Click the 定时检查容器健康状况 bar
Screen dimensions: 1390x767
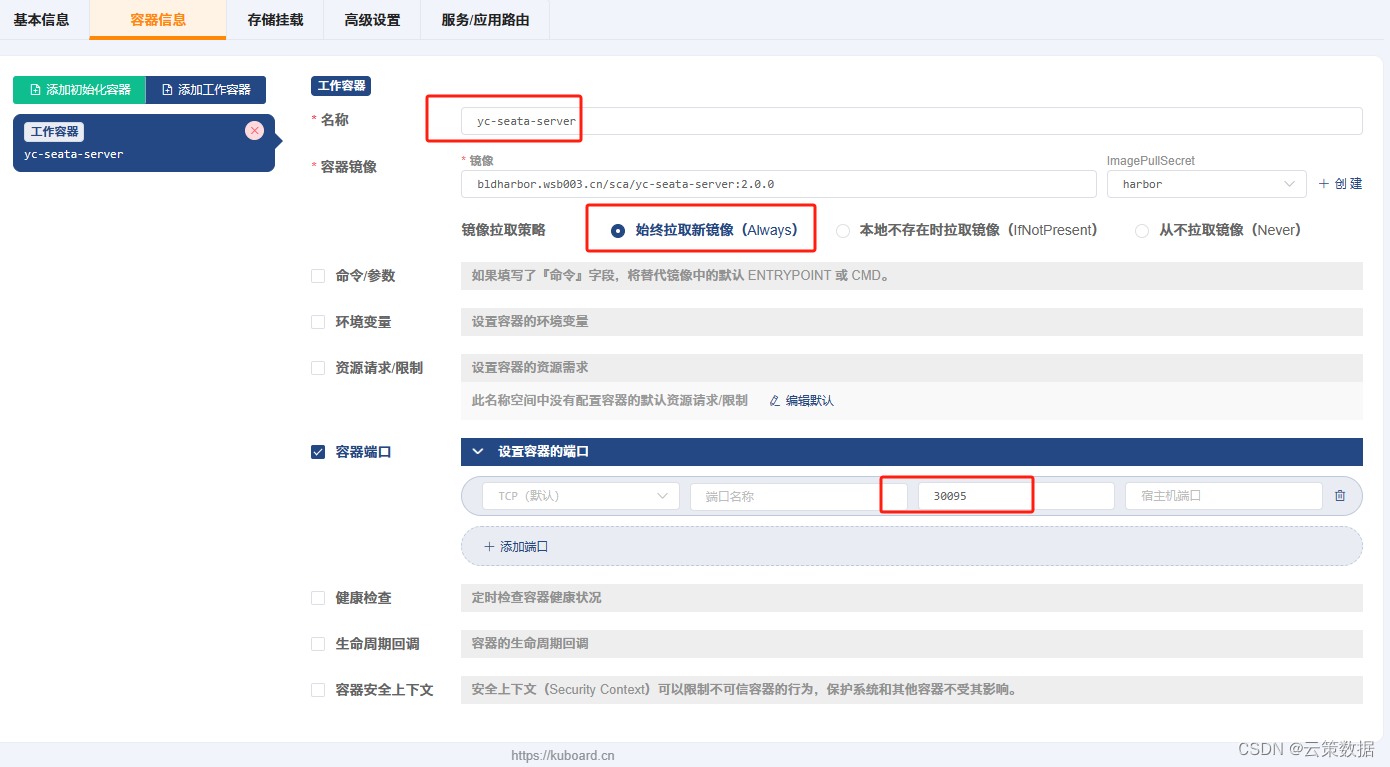coord(911,598)
